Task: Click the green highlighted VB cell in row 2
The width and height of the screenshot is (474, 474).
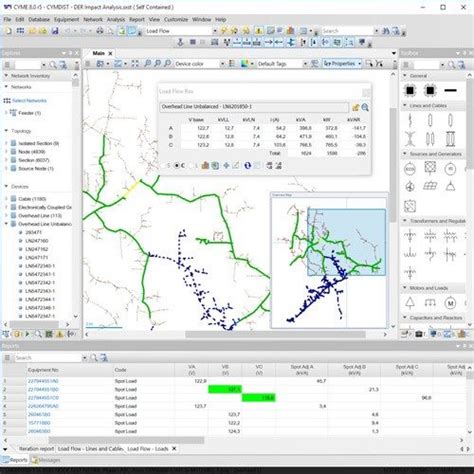Action: tap(225, 389)
